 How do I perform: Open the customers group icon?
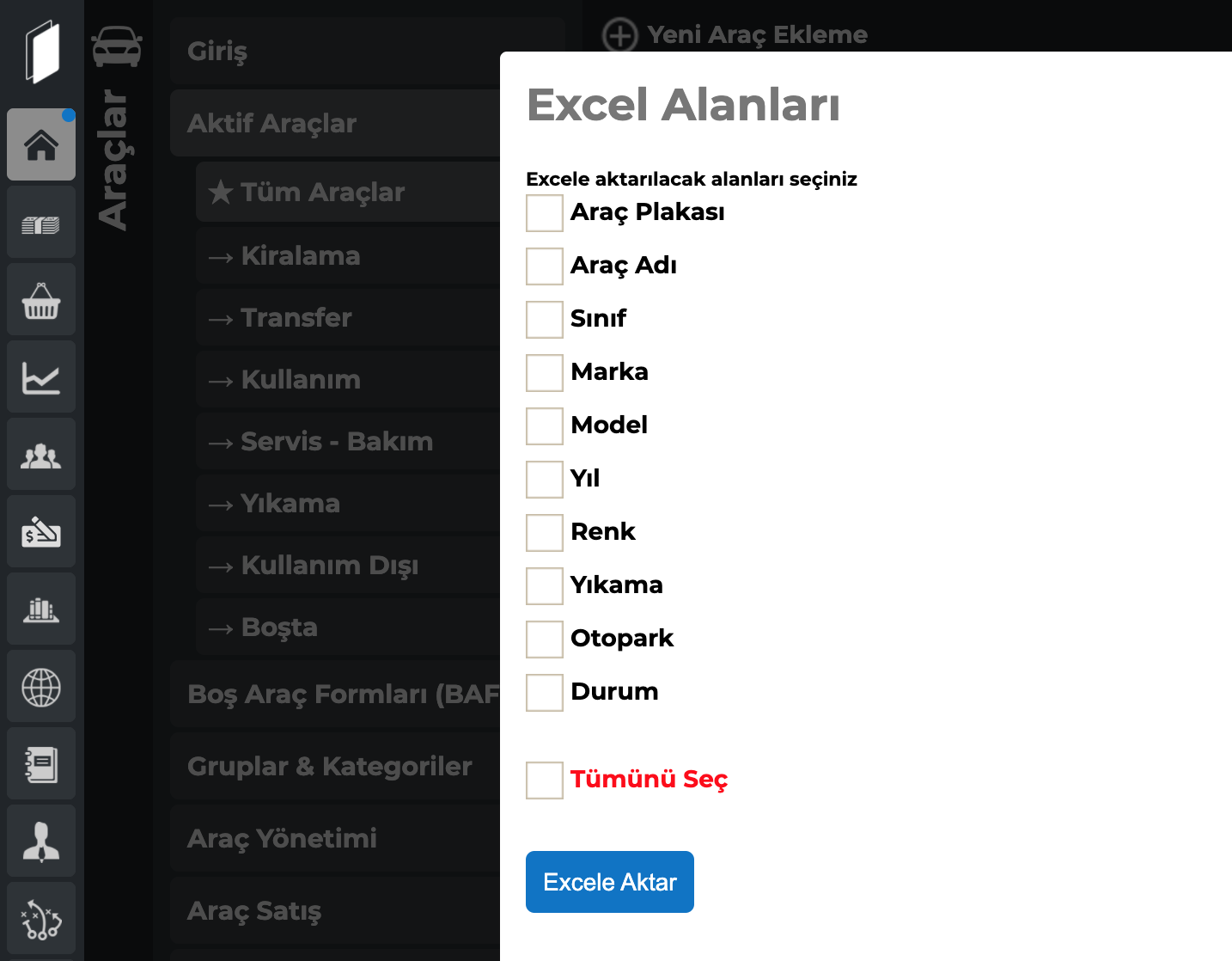click(41, 455)
